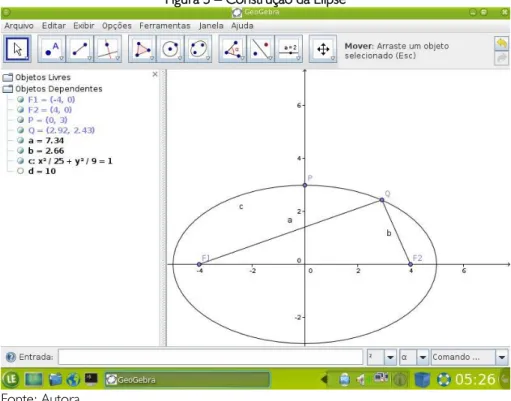Image resolution: width=511 pixels, height=401 pixels.
Task: Open the Comando dropdown list
Action: [x=502, y=357]
